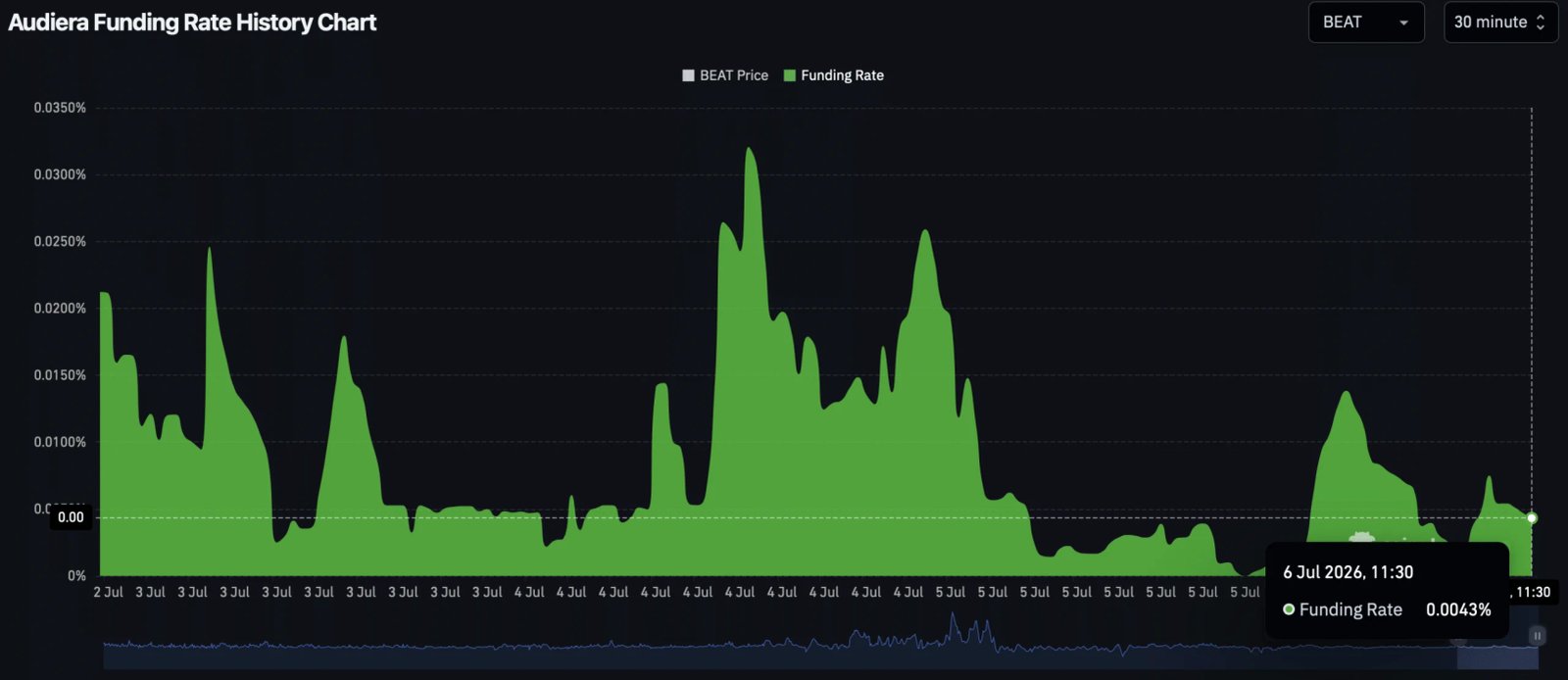Click the Audiera Funding Rate History Chart title
1568x680 pixels.
coord(192,23)
